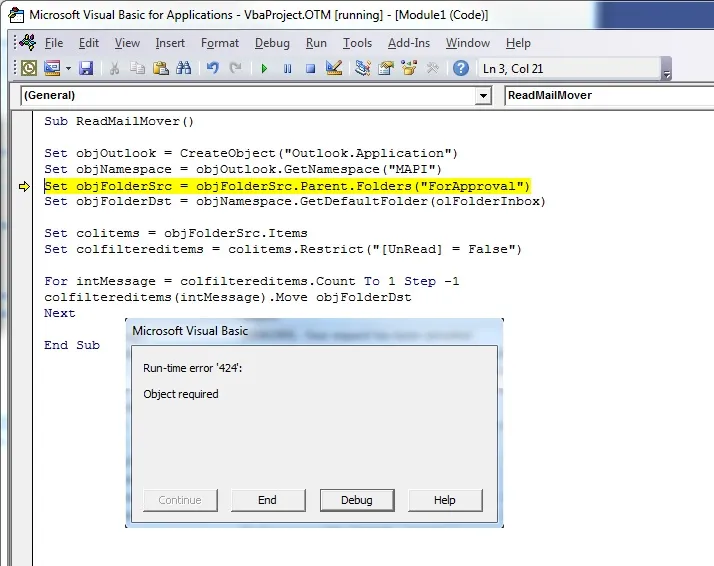The image size is (714, 566).
Task: Click the View Microsoft Outlook toolbar icon
Action: [29, 68]
